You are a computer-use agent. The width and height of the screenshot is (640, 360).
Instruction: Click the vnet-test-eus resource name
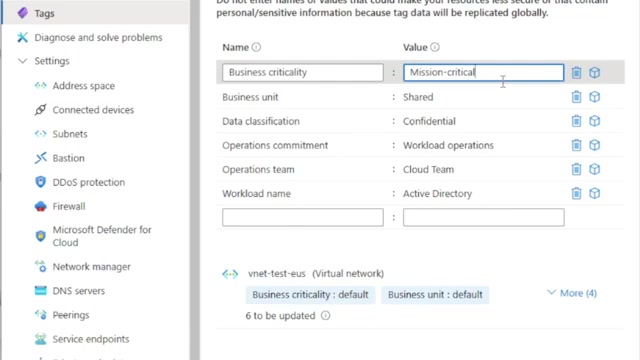(277, 274)
